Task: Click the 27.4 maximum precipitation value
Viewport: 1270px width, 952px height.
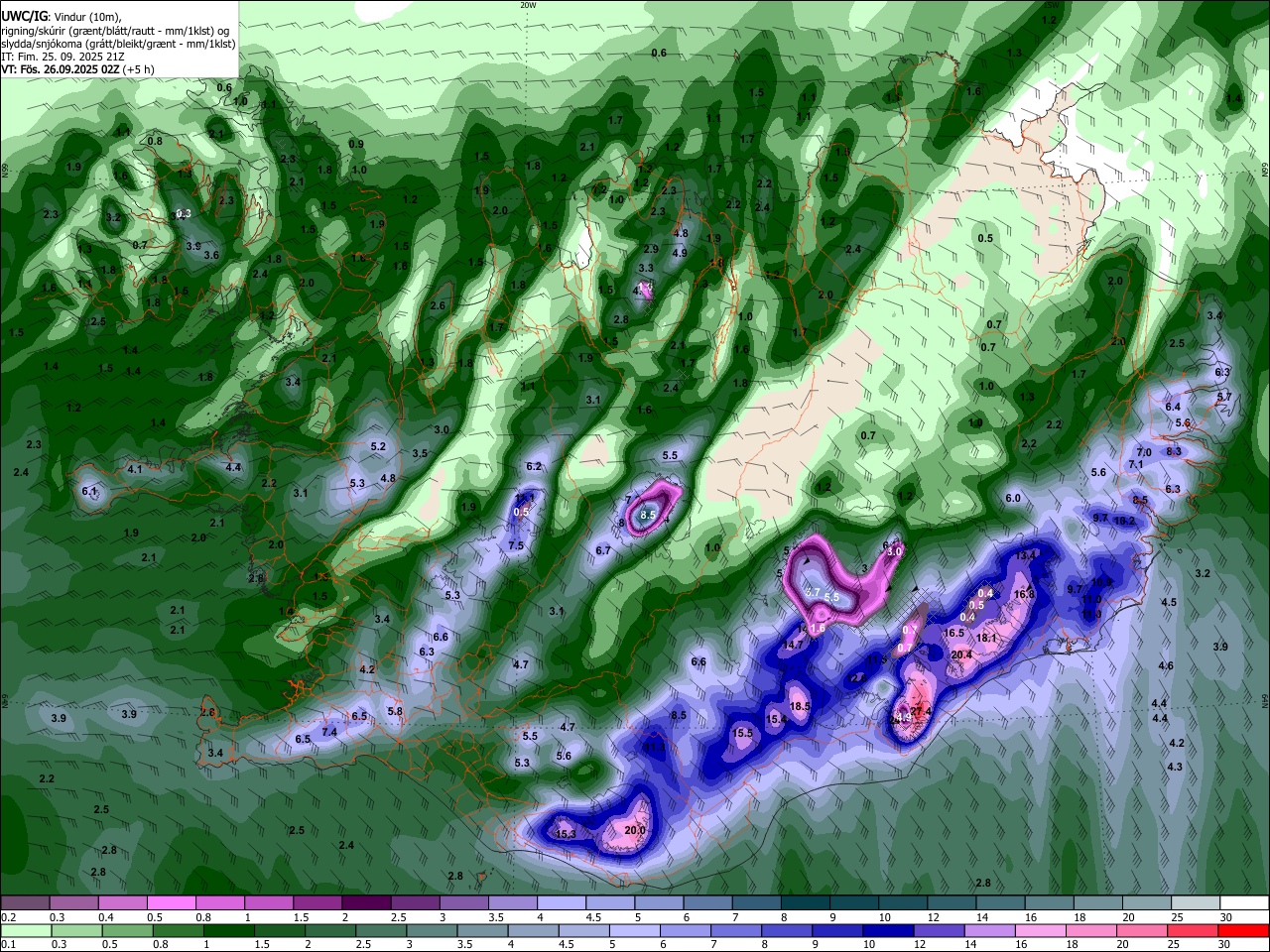Action: tap(922, 711)
